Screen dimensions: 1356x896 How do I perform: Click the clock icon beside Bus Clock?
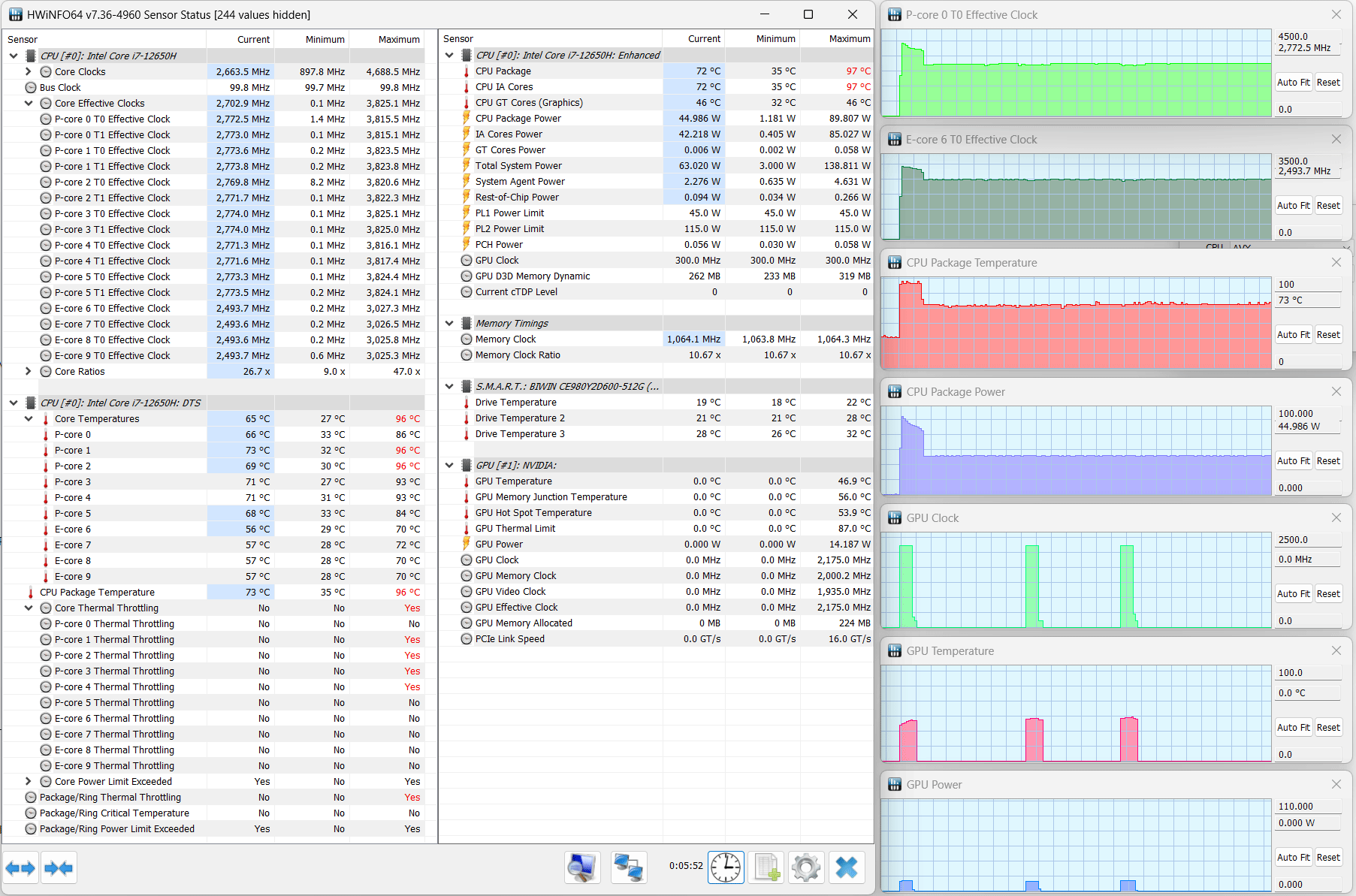click(31, 88)
